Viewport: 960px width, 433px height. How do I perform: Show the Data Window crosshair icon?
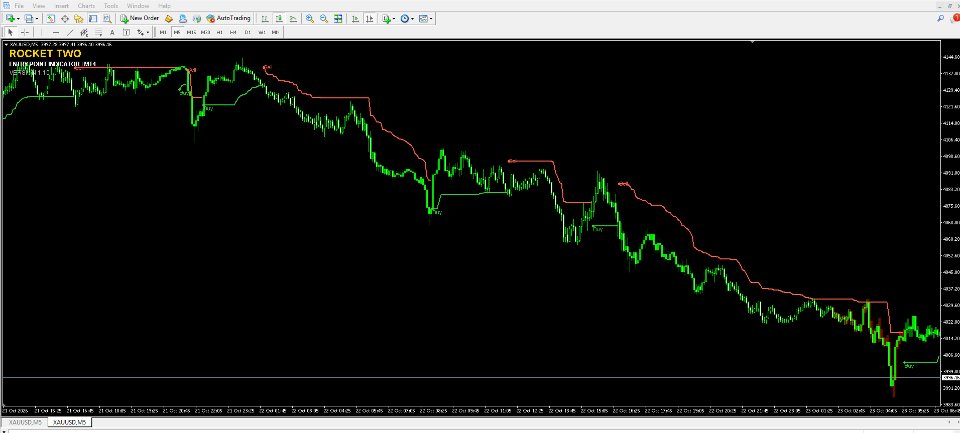64,18
